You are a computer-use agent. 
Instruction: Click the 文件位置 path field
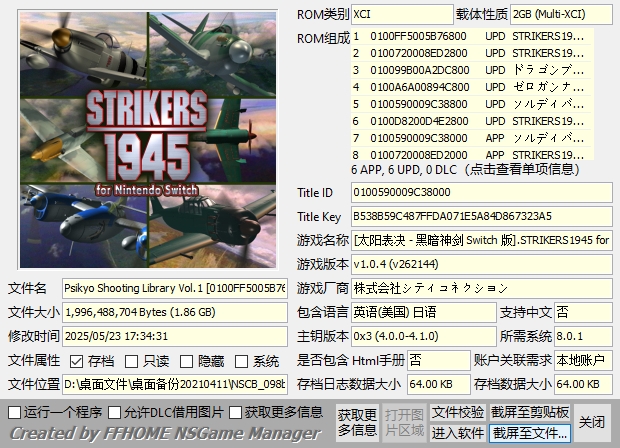coord(174,384)
